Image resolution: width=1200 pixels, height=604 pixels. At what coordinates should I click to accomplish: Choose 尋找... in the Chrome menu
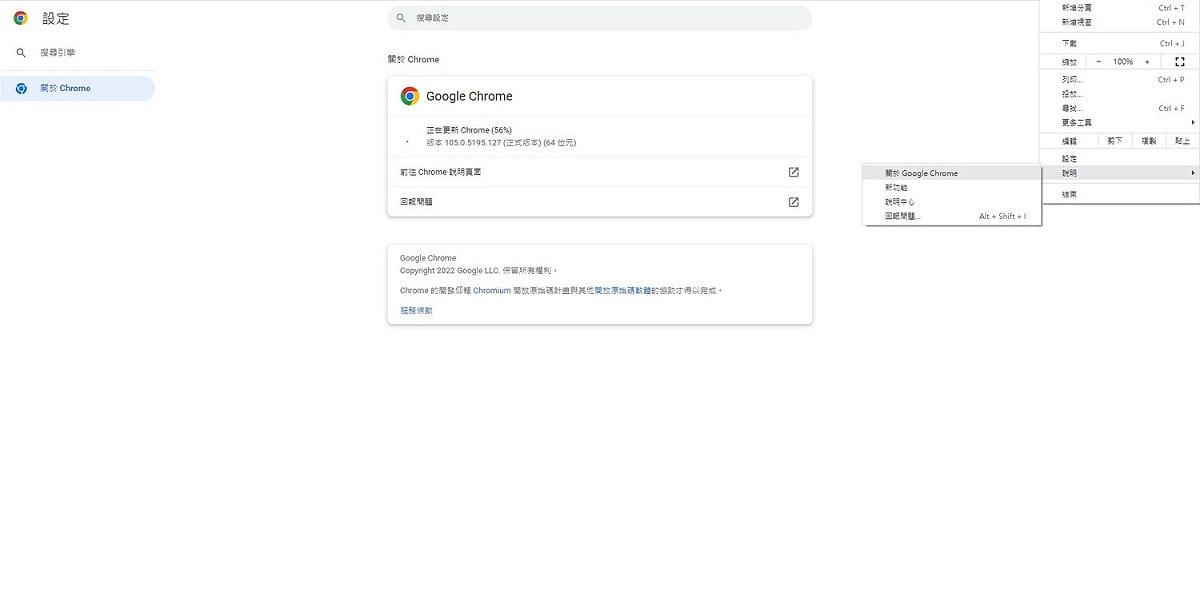pos(1119,108)
